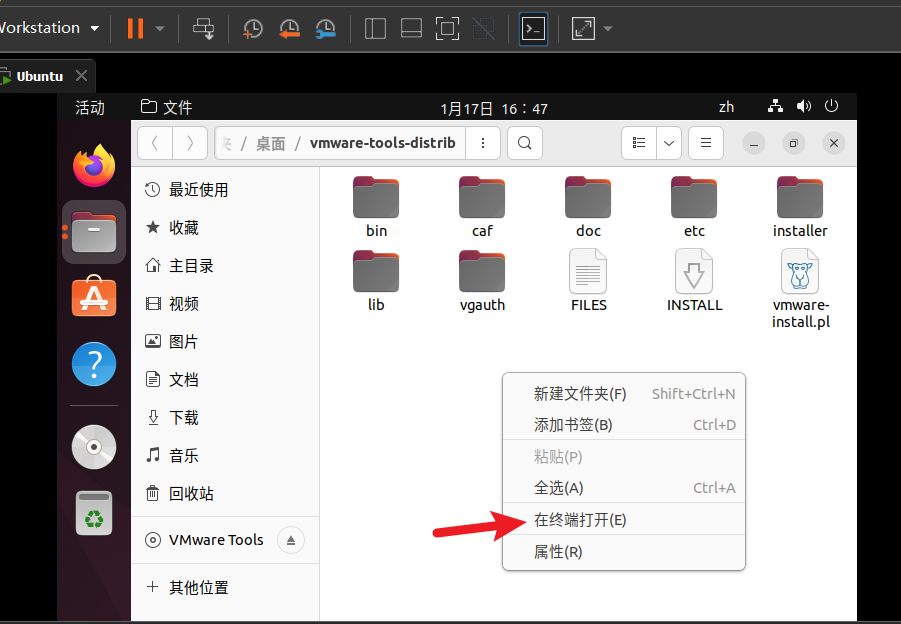
Task: Open 音乐 folder in the sidebar
Action: click(x=225, y=455)
